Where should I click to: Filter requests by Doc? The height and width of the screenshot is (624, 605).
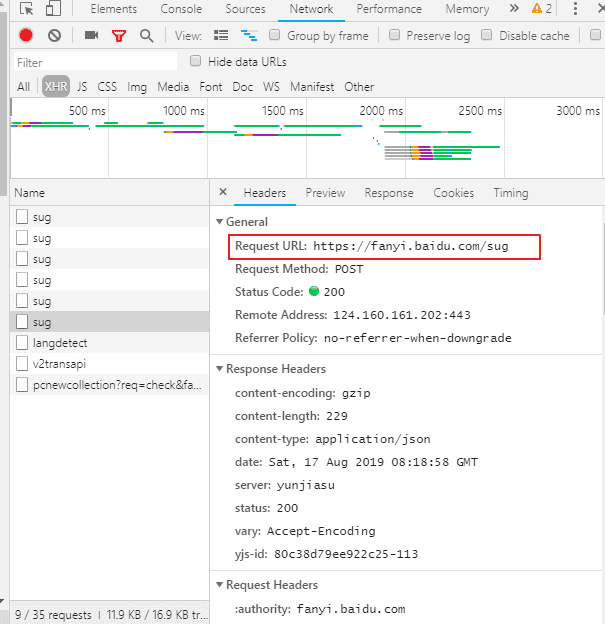click(x=242, y=87)
